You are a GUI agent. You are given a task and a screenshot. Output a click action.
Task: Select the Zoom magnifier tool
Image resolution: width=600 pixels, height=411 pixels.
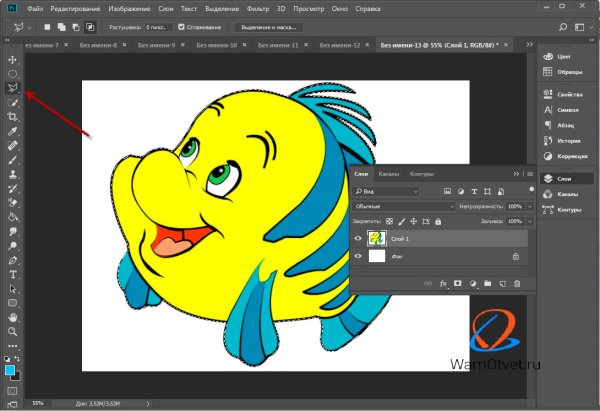pyautogui.click(x=13, y=330)
